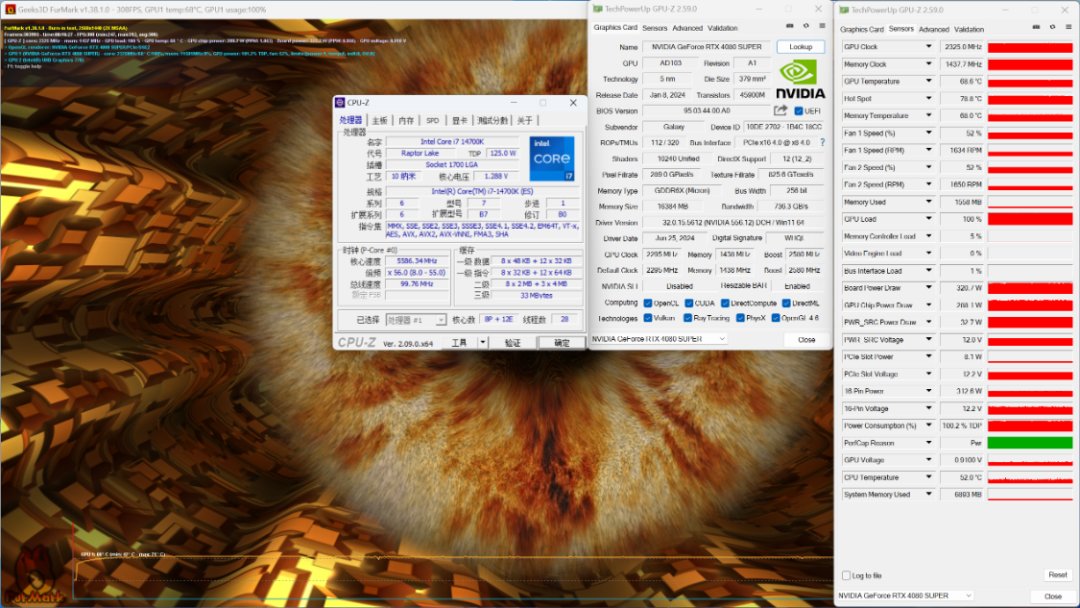Click the Intel Core i7 logo in CPU-Z
Screen dimensions: 1080x608
pos(551,159)
